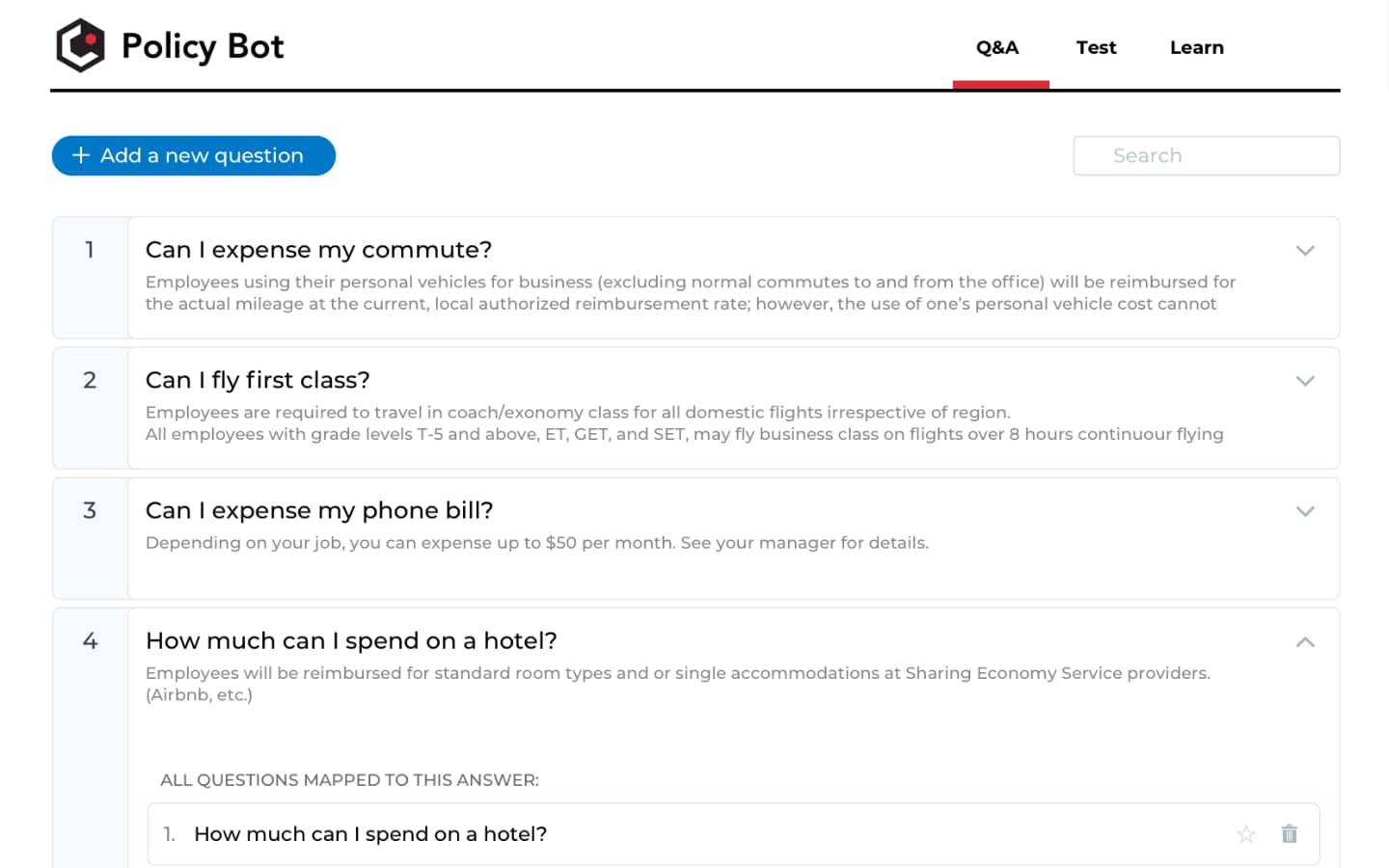The height and width of the screenshot is (868, 1389).
Task: Click the expanded hotel question heading
Action: 351,640
